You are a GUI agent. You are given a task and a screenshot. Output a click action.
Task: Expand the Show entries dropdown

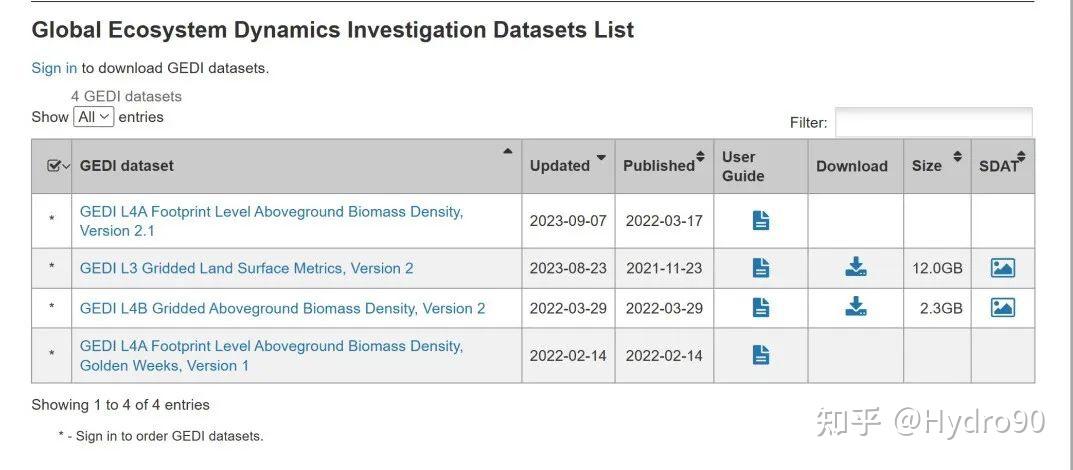pos(93,117)
